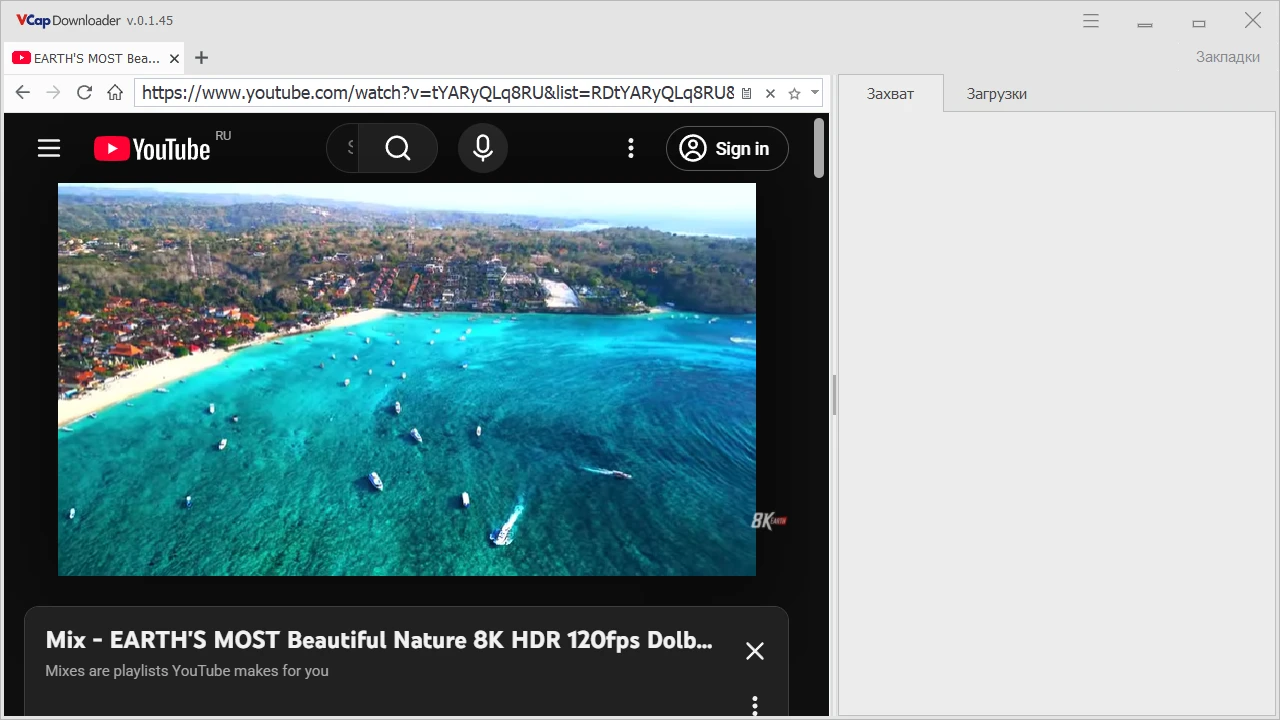Clear the address bar with the X icon
The height and width of the screenshot is (720, 1280).
pos(770,93)
